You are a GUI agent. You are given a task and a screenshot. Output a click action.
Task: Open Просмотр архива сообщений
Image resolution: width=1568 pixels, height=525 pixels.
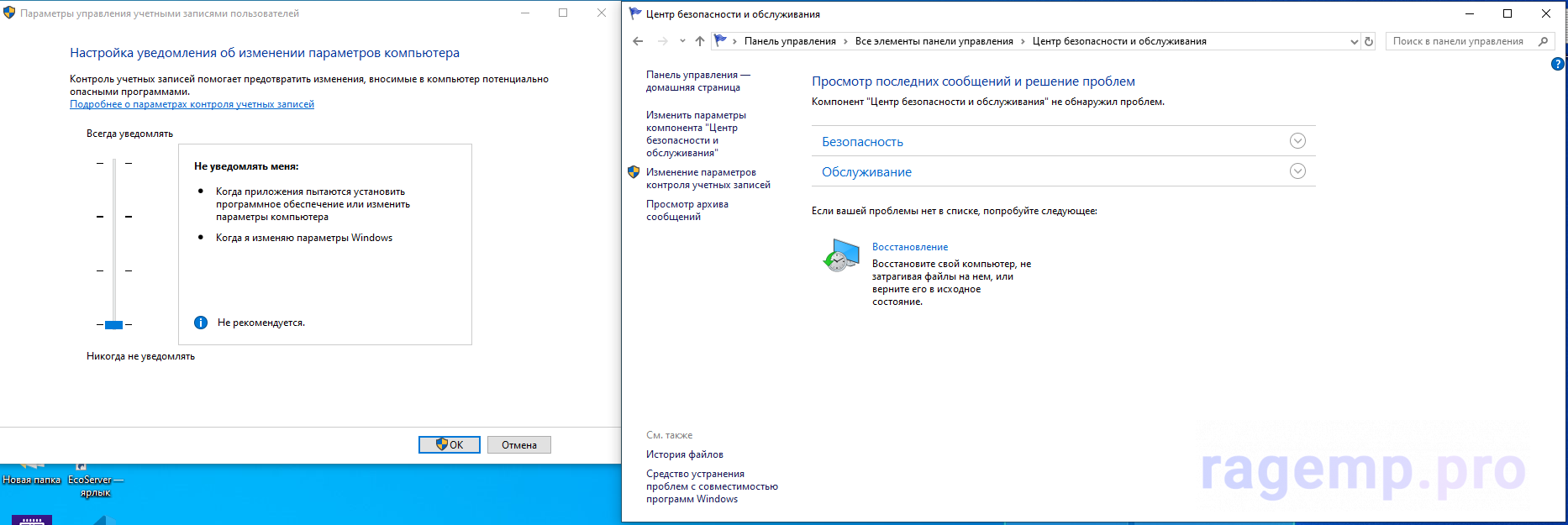click(687, 210)
